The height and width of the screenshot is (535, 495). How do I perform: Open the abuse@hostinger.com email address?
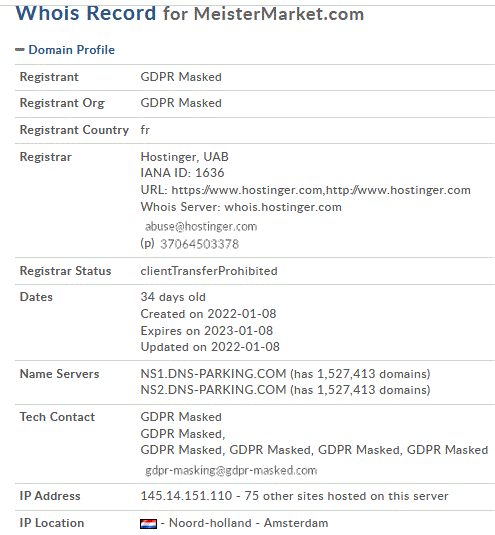pos(201,227)
